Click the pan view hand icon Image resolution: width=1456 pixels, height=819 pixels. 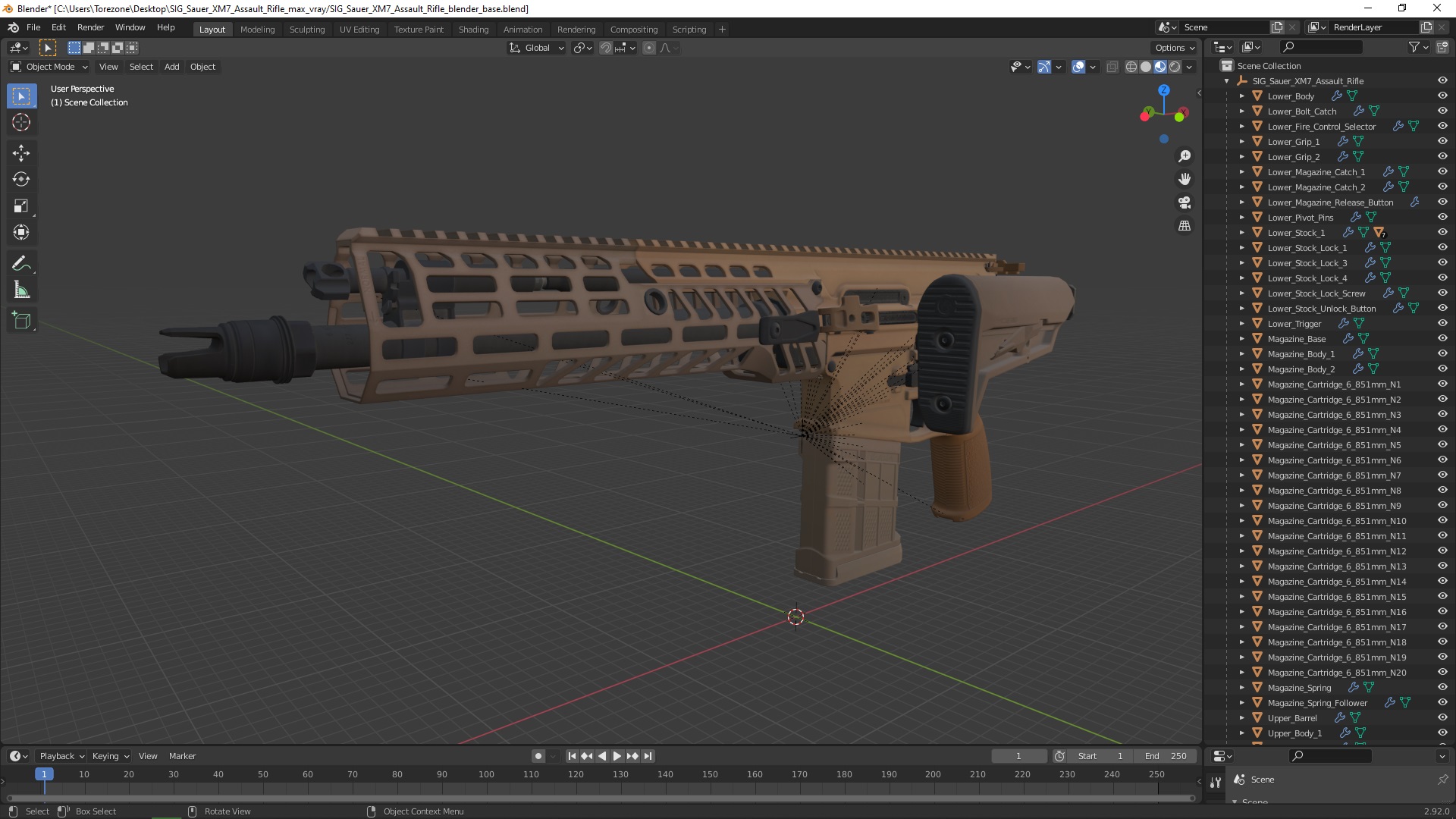click(x=1184, y=179)
